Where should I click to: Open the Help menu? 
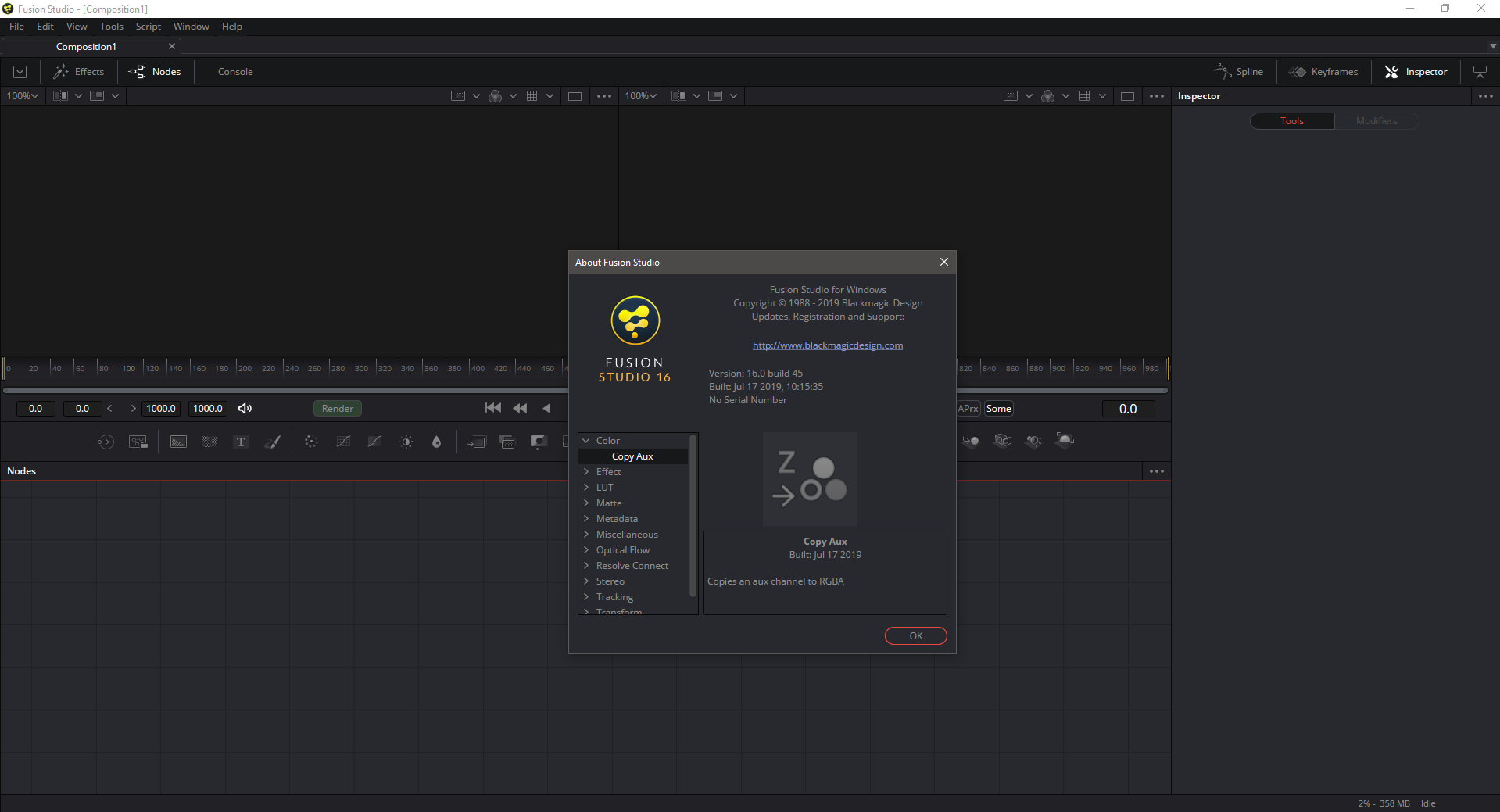231,27
